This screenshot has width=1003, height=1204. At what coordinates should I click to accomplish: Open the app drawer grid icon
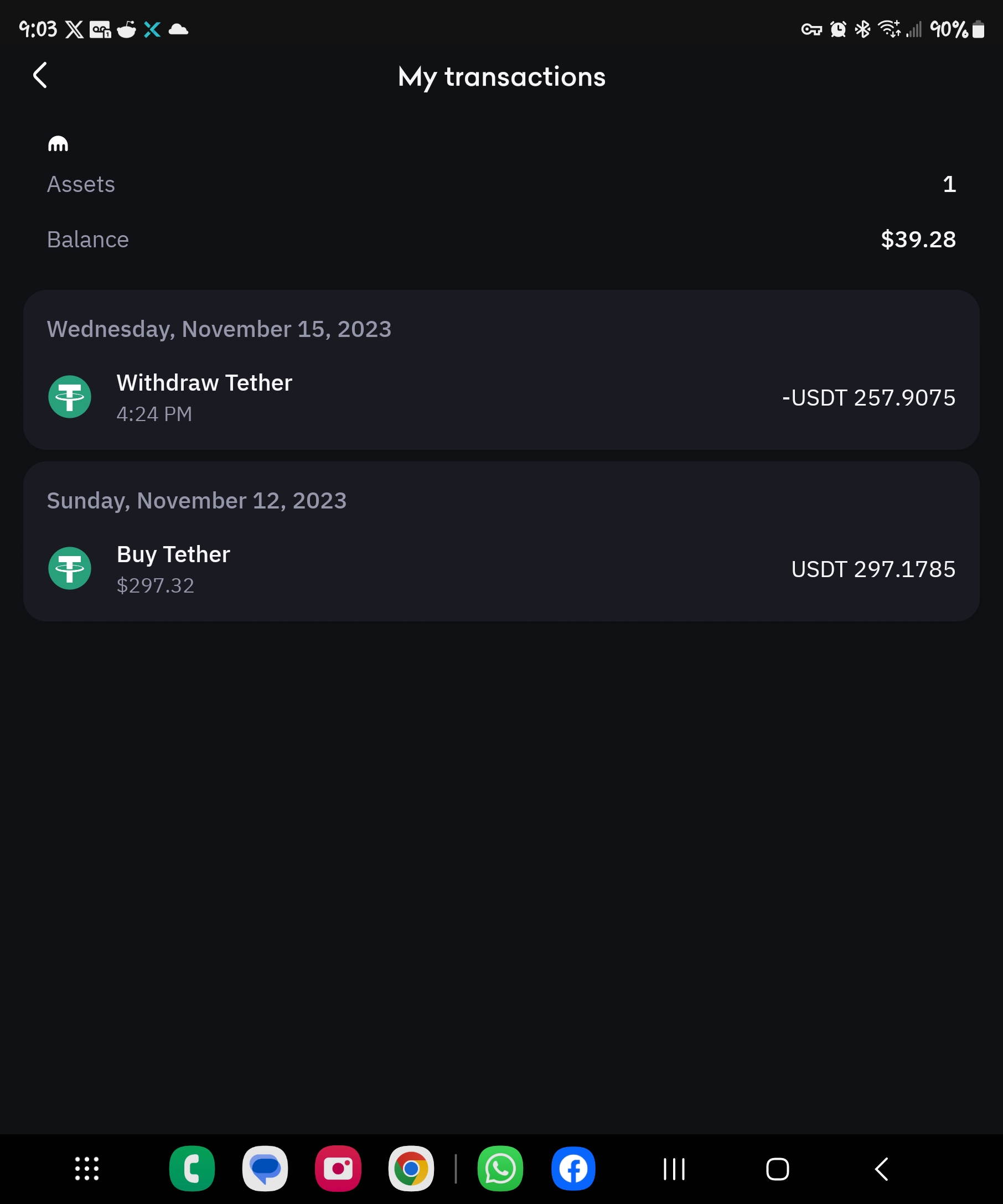tap(87, 1169)
